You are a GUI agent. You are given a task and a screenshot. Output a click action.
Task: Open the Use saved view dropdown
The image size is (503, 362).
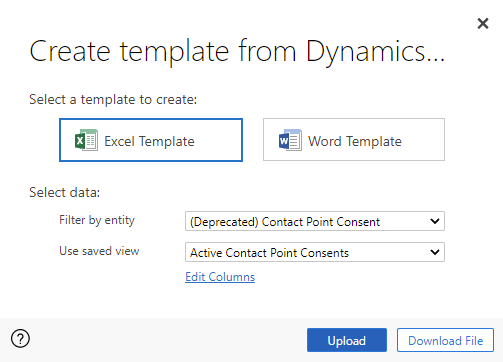coord(315,252)
